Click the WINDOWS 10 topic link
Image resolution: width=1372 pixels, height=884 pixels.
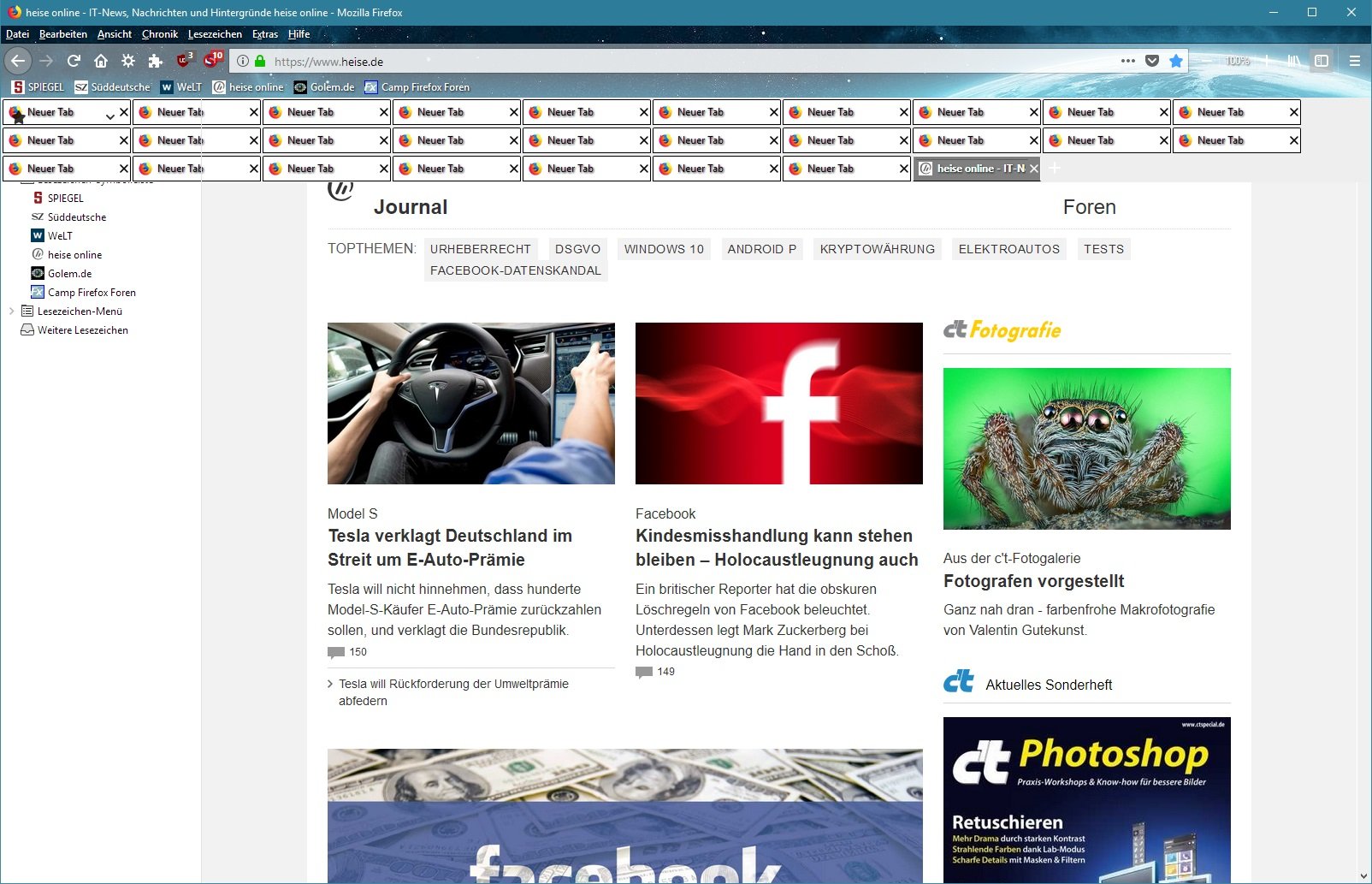(664, 249)
